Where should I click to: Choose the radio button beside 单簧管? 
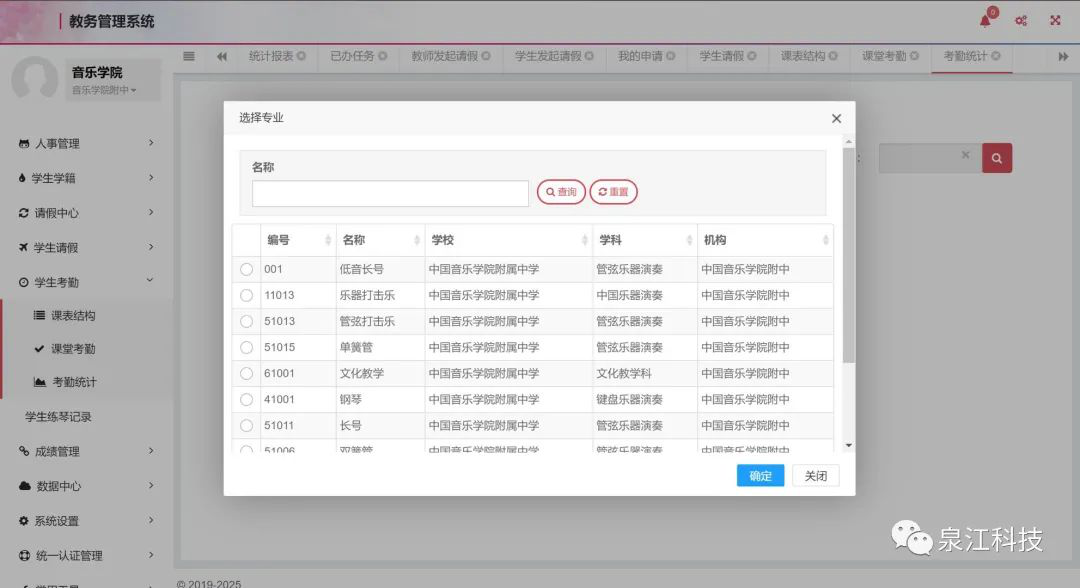tap(246, 347)
